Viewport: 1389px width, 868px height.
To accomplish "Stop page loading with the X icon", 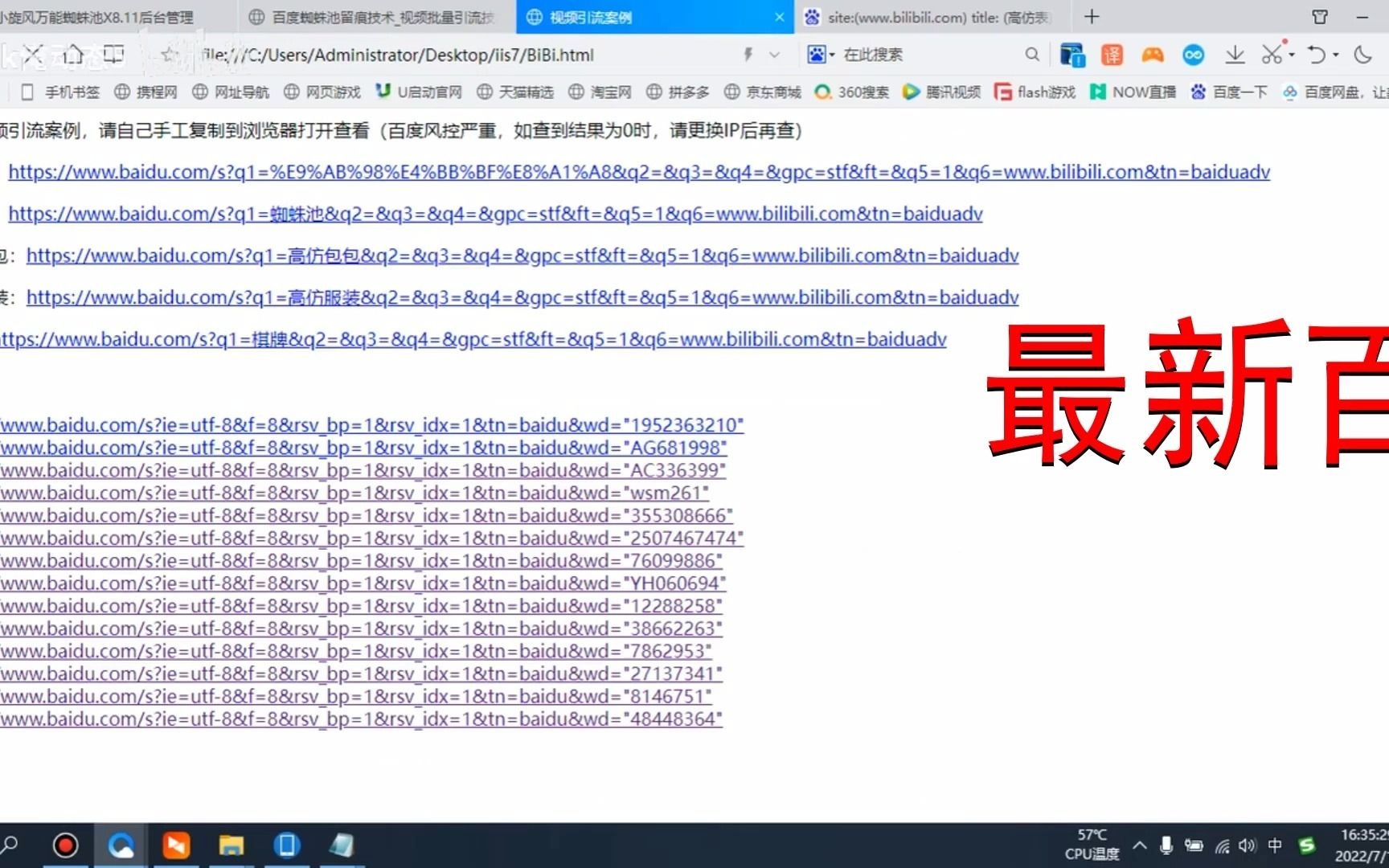I will click(33, 55).
